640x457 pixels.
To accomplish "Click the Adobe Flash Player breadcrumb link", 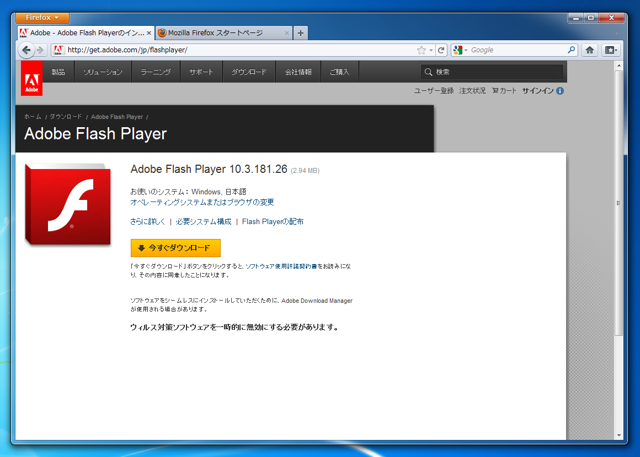I will click(x=117, y=117).
